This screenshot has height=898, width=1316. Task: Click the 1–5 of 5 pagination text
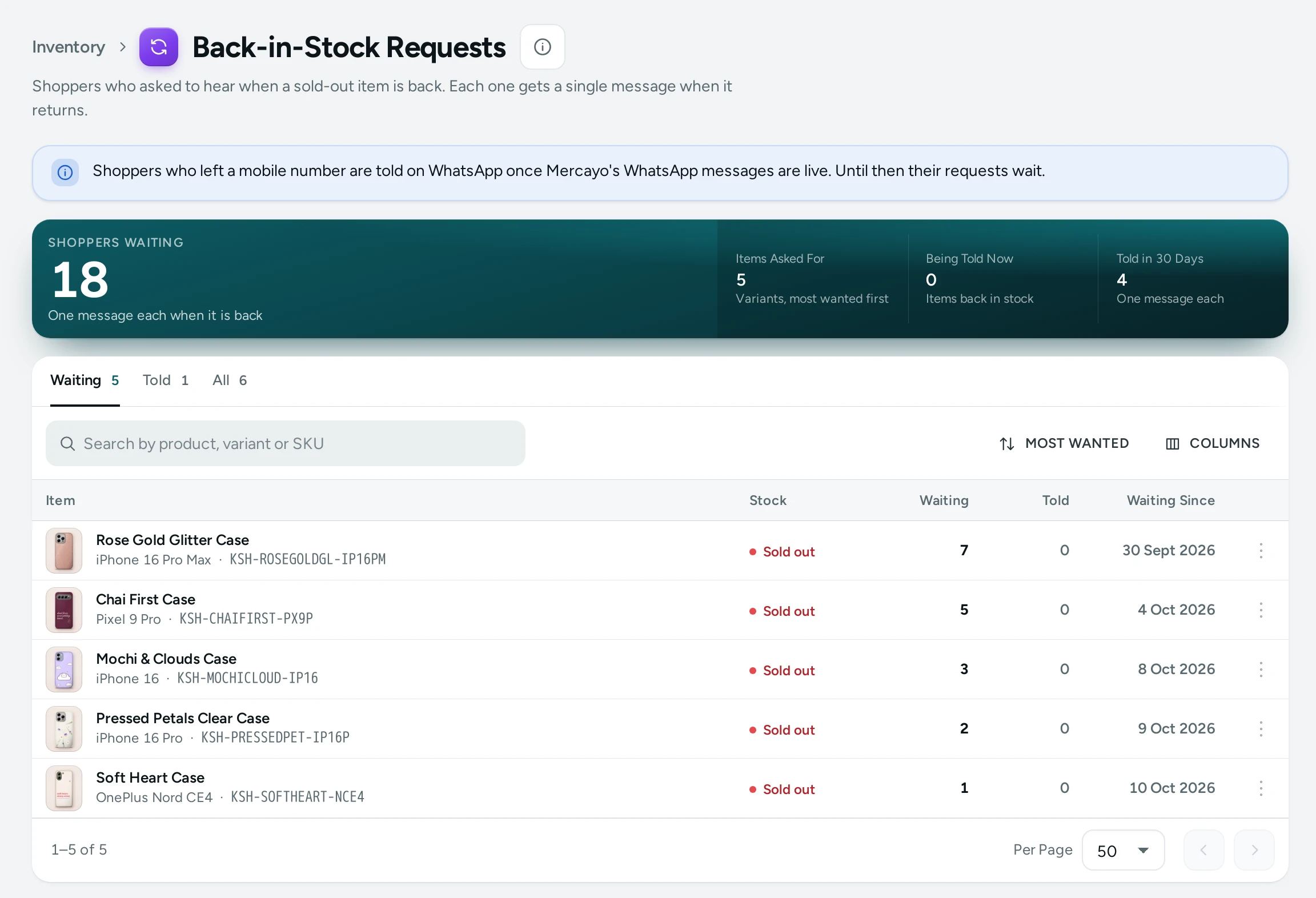click(x=79, y=850)
